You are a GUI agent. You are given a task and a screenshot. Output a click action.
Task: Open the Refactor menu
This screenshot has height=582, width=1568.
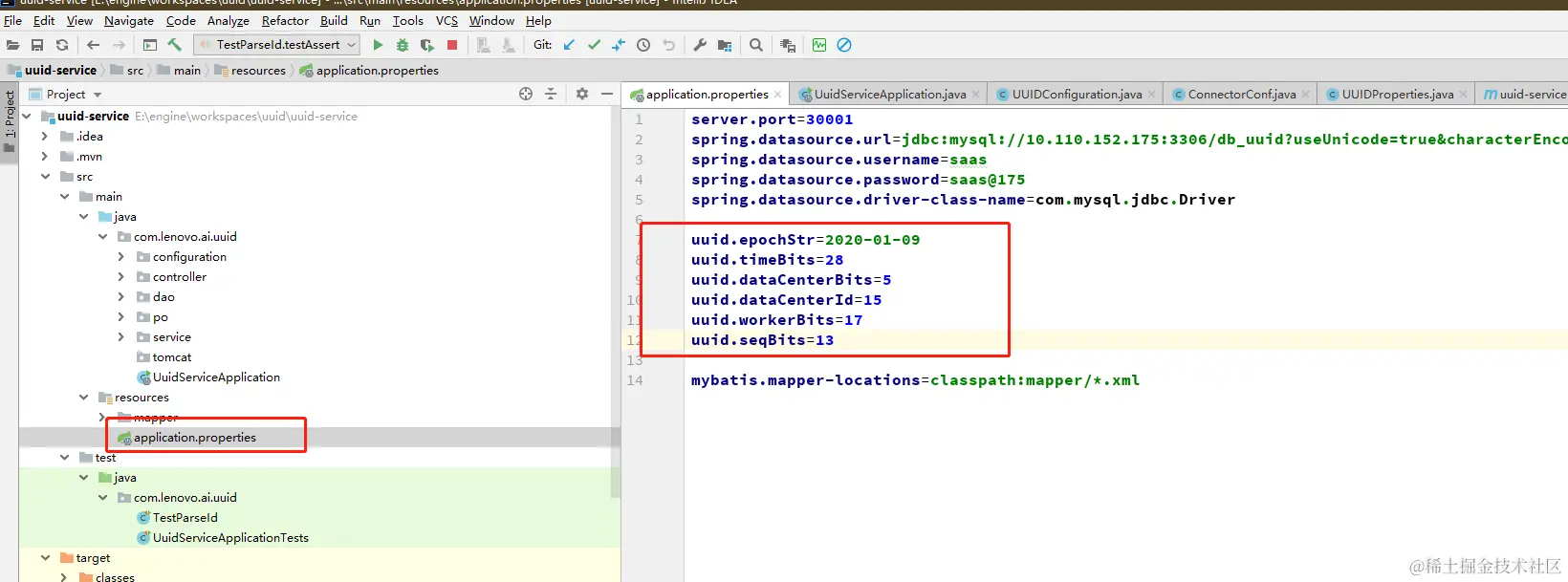pos(285,20)
